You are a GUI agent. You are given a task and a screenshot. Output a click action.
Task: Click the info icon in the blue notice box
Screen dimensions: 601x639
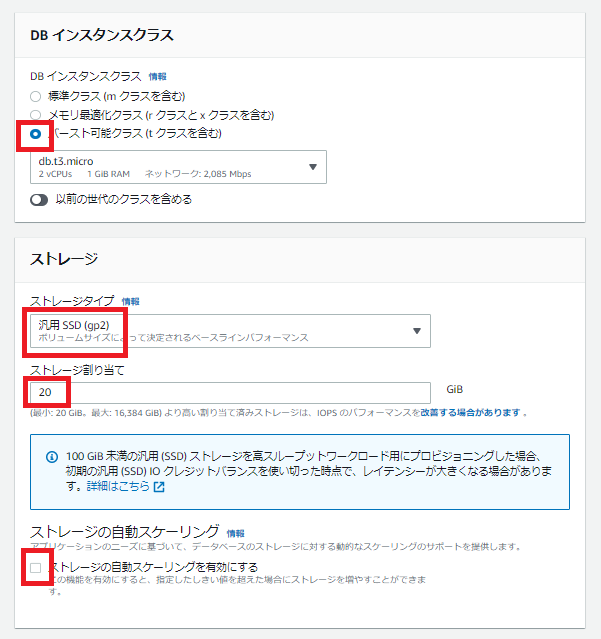(x=52, y=457)
